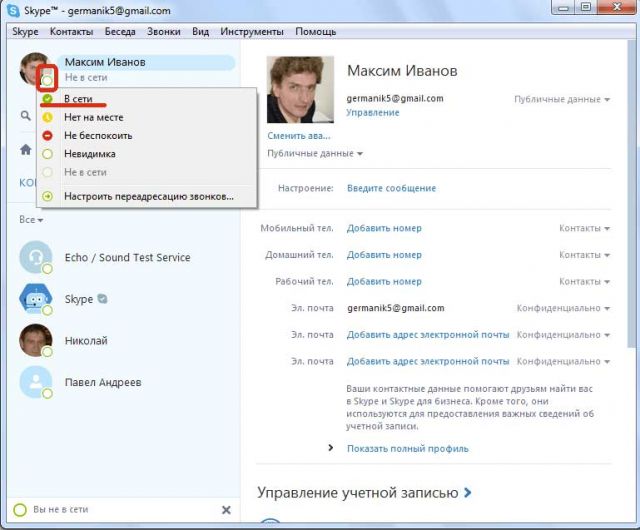640x530 pixels.
Task: Open 'Контакты' dropdown for Домашний тел.
Action: pyautogui.click(x=584, y=255)
